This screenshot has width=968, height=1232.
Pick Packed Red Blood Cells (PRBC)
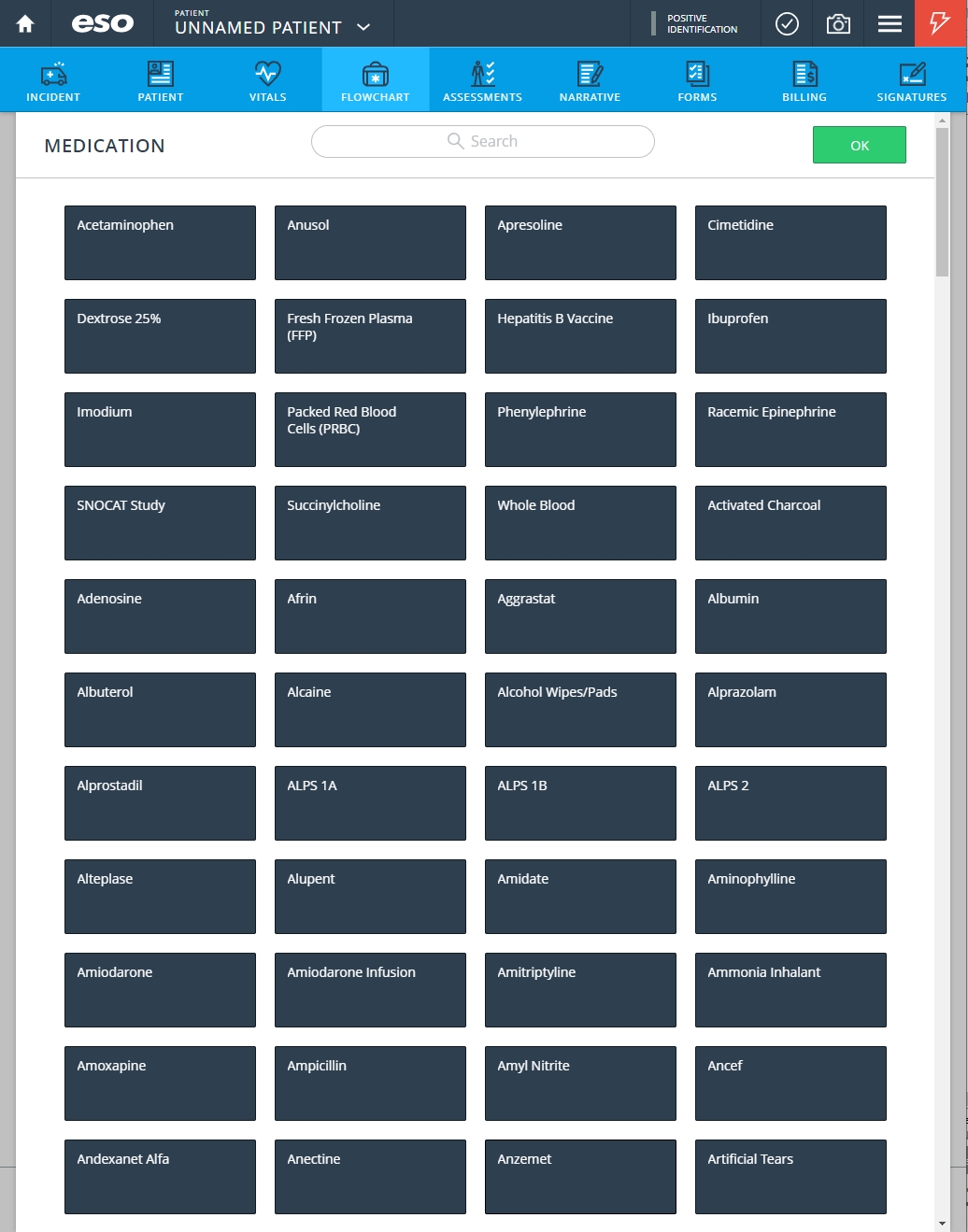[x=370, y=430]
